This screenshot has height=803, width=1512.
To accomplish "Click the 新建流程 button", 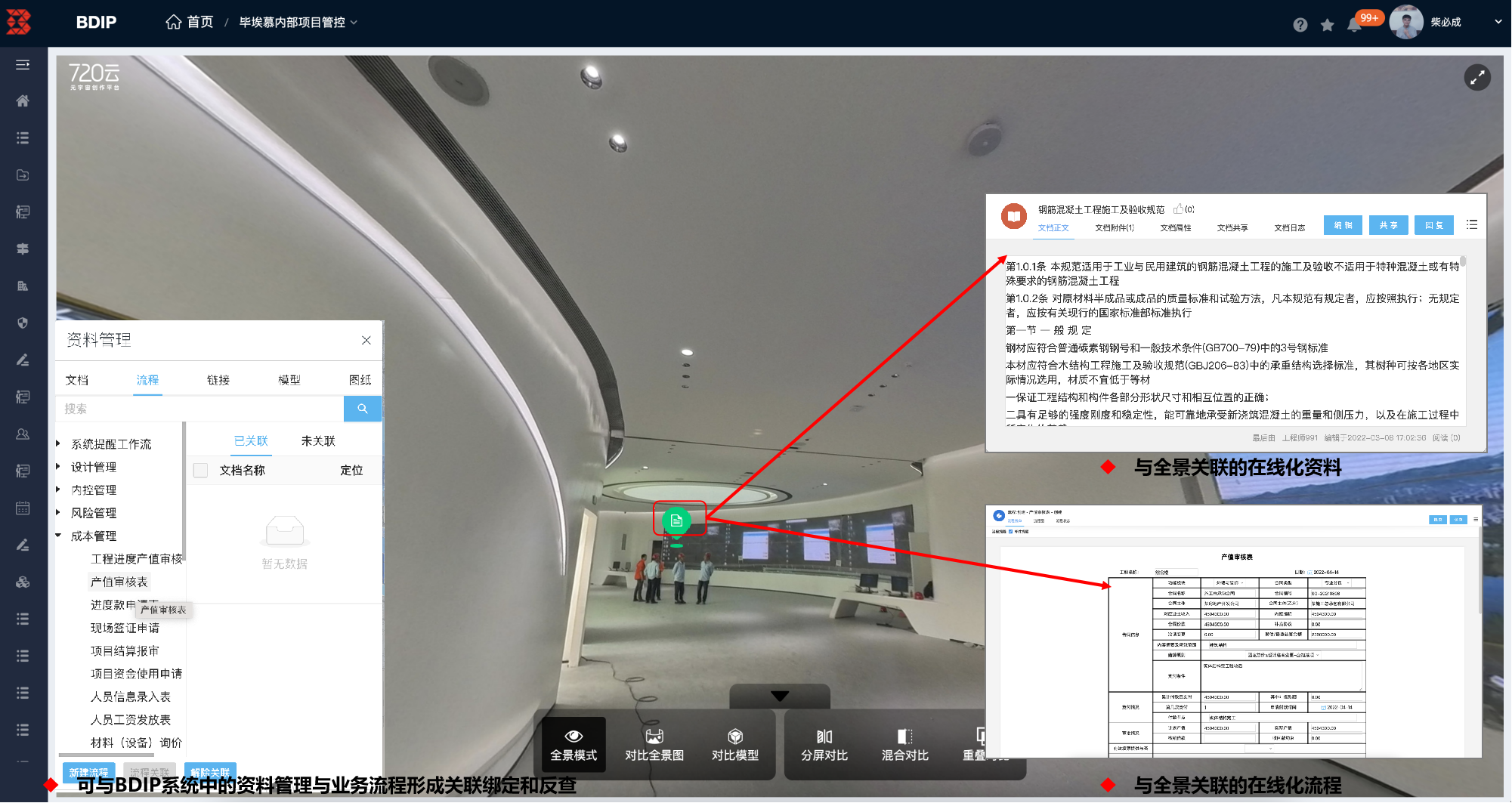I will tap(88, 772).
